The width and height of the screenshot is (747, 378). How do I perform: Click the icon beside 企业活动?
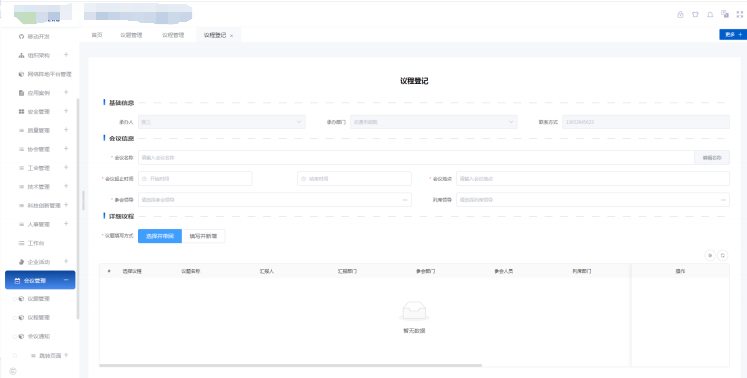[21, 262]
